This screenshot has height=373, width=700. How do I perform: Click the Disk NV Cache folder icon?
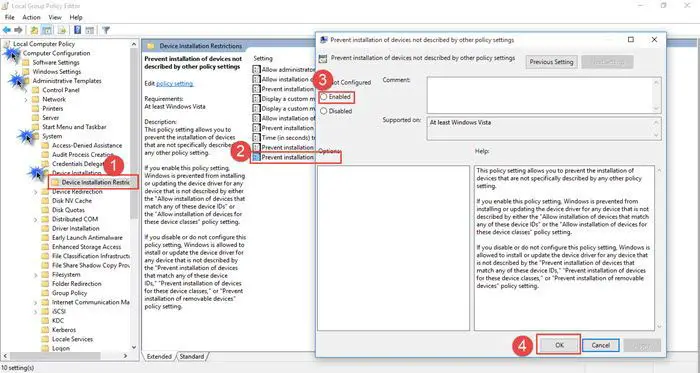45,201
